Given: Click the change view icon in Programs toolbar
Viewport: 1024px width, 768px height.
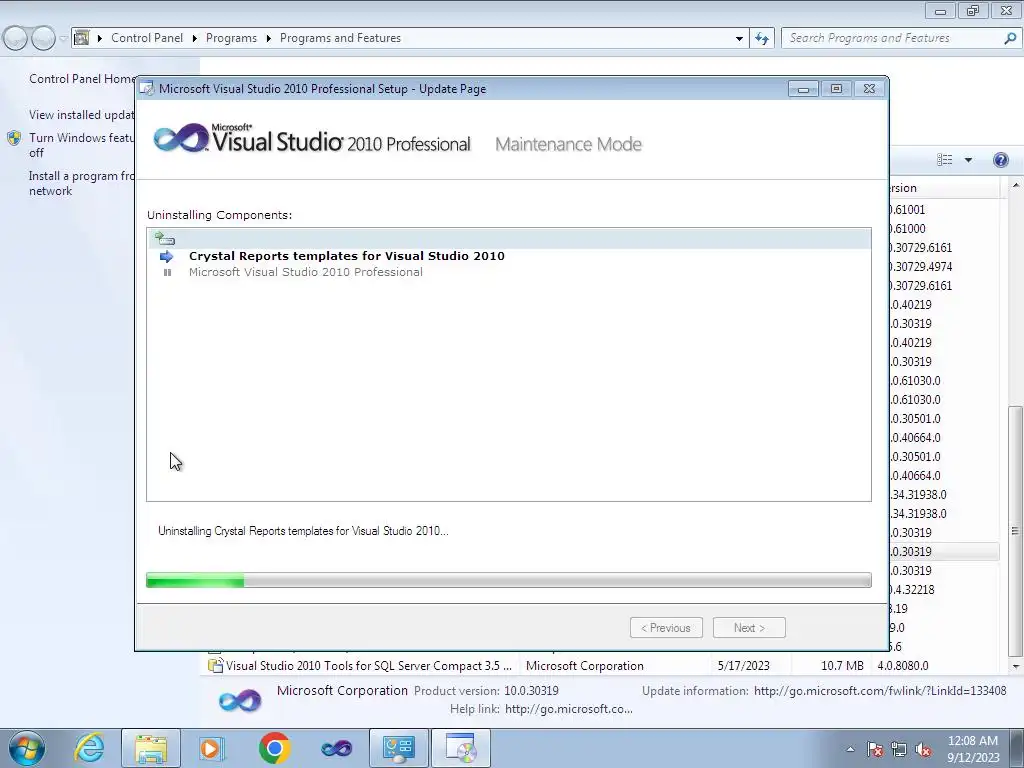Looking at the screenshot, I should pos(944,160).
